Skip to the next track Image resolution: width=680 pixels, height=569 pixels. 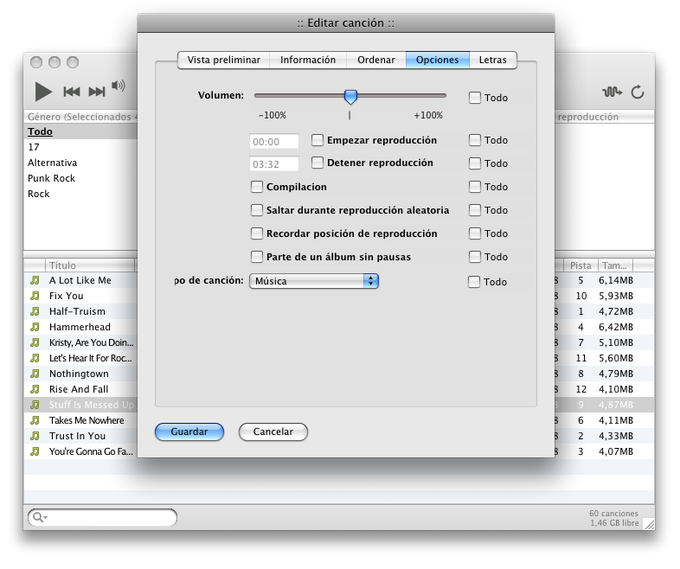click(x=97, y=92)
